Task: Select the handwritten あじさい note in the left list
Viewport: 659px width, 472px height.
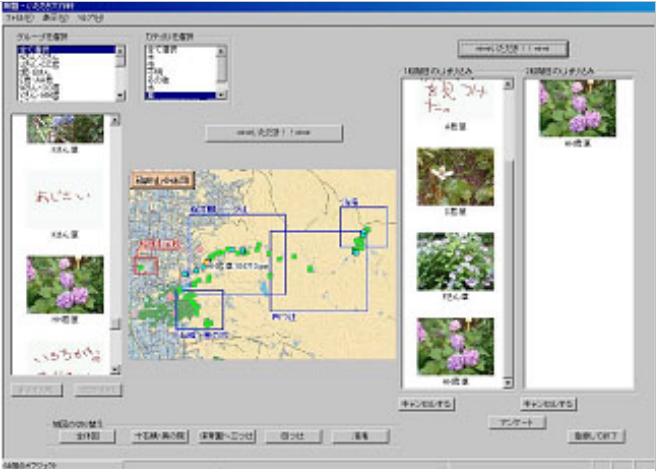Action: tap(65, 199)
